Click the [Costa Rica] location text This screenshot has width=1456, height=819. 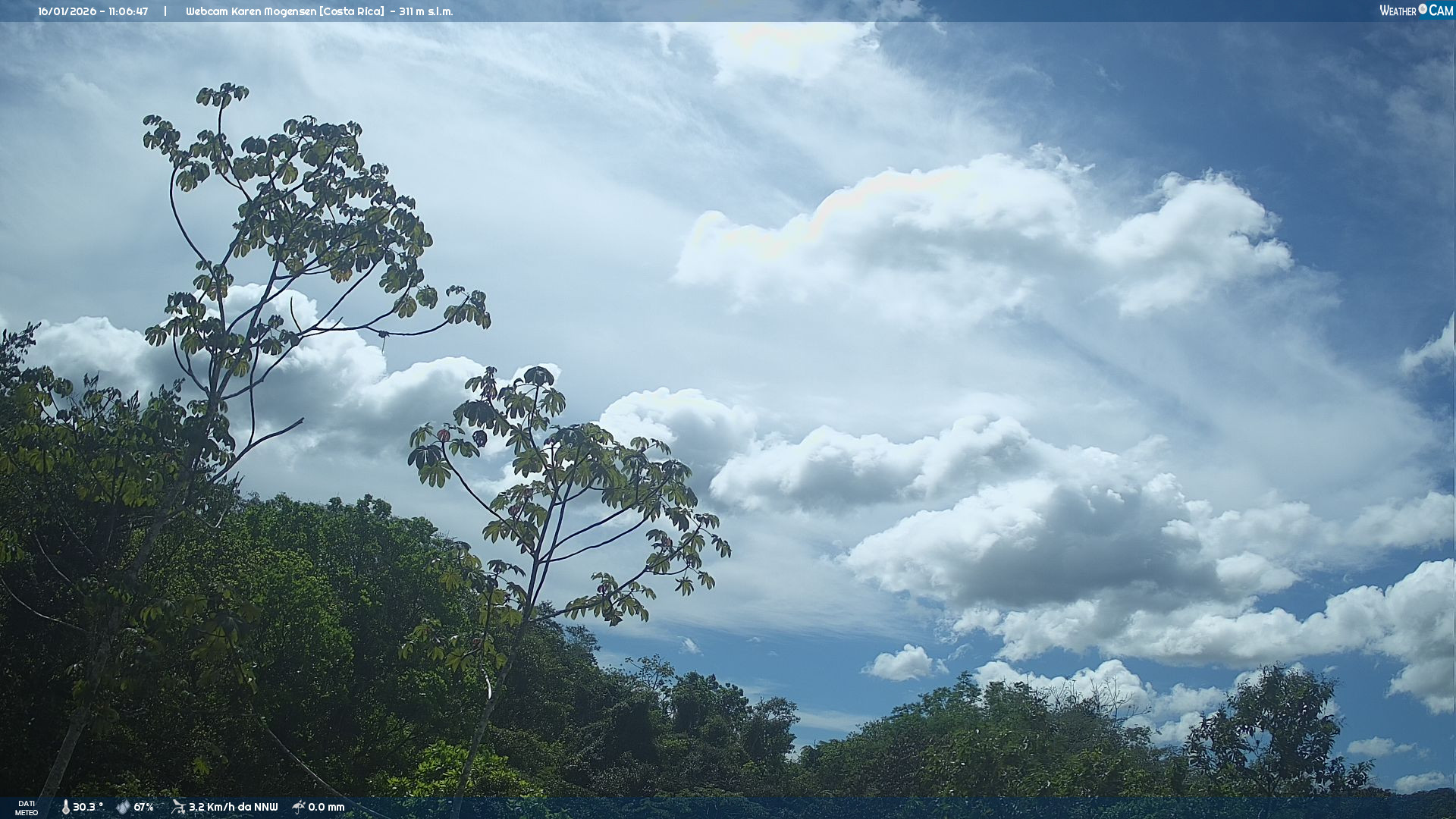[x=351, y=11]
